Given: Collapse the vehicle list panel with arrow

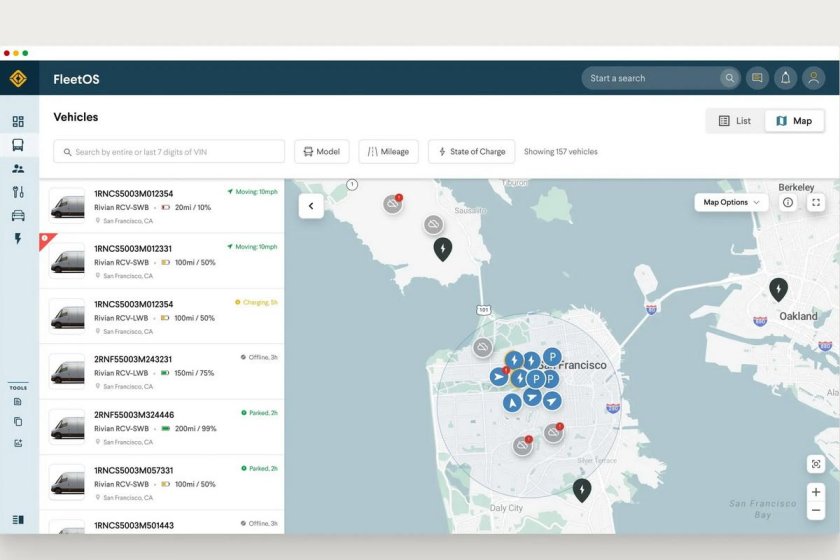Looking at the screenshot, I should click(x=311, y=206).
